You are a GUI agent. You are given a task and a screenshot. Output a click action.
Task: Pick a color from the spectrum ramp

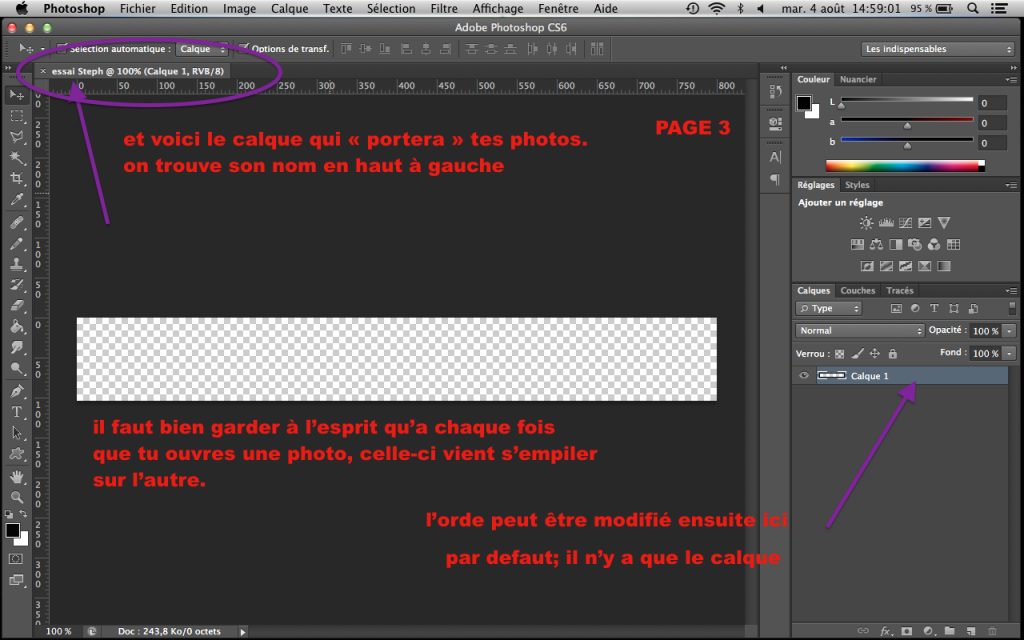pyautogui.click(x=905, y=166)
